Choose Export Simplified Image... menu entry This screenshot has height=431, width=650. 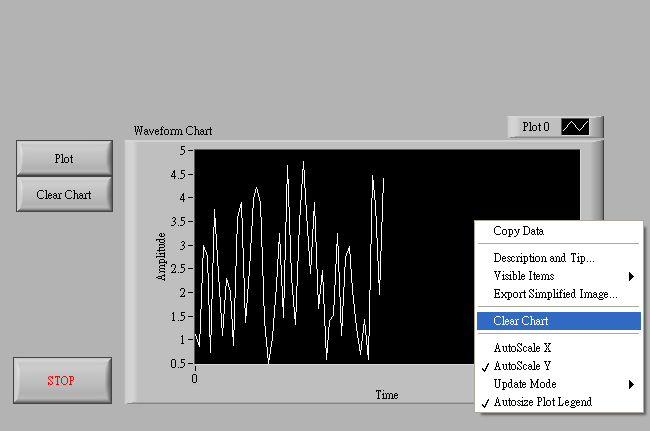point(559,294)
